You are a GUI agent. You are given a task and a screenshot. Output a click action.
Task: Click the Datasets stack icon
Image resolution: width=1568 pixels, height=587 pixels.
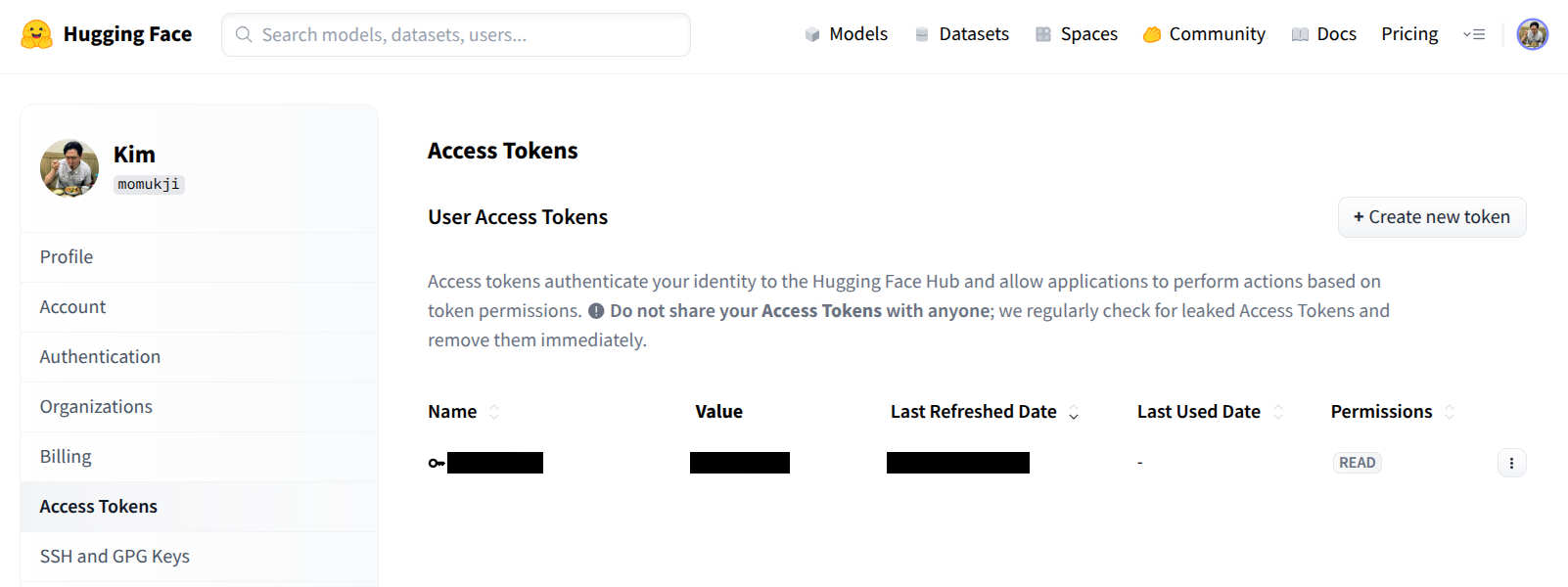coord(921,34)
